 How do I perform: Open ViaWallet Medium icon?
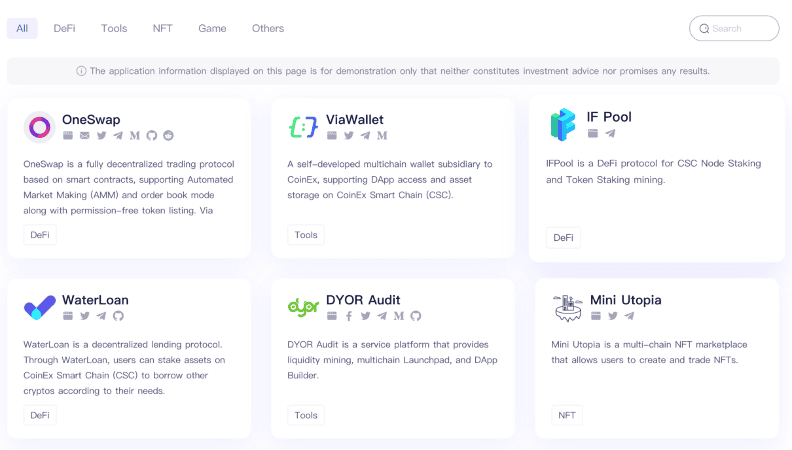pos(382,135)
